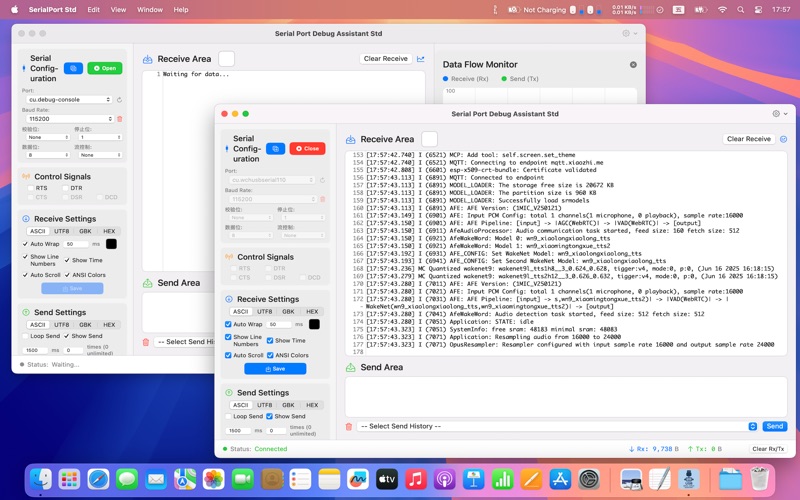The height and width of the screenshot is (500, 800).
Task: Open Spotlight search in the menu bar
Action: 740,9
